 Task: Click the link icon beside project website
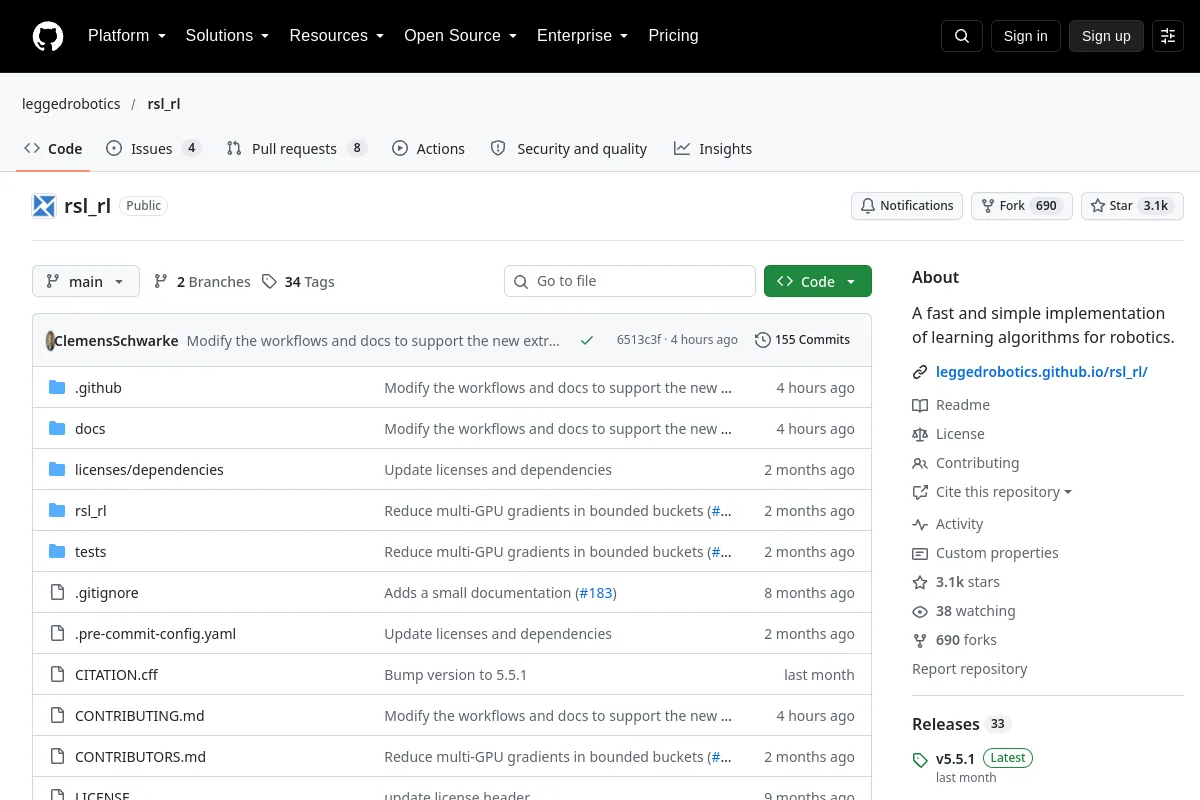[920, 372]
